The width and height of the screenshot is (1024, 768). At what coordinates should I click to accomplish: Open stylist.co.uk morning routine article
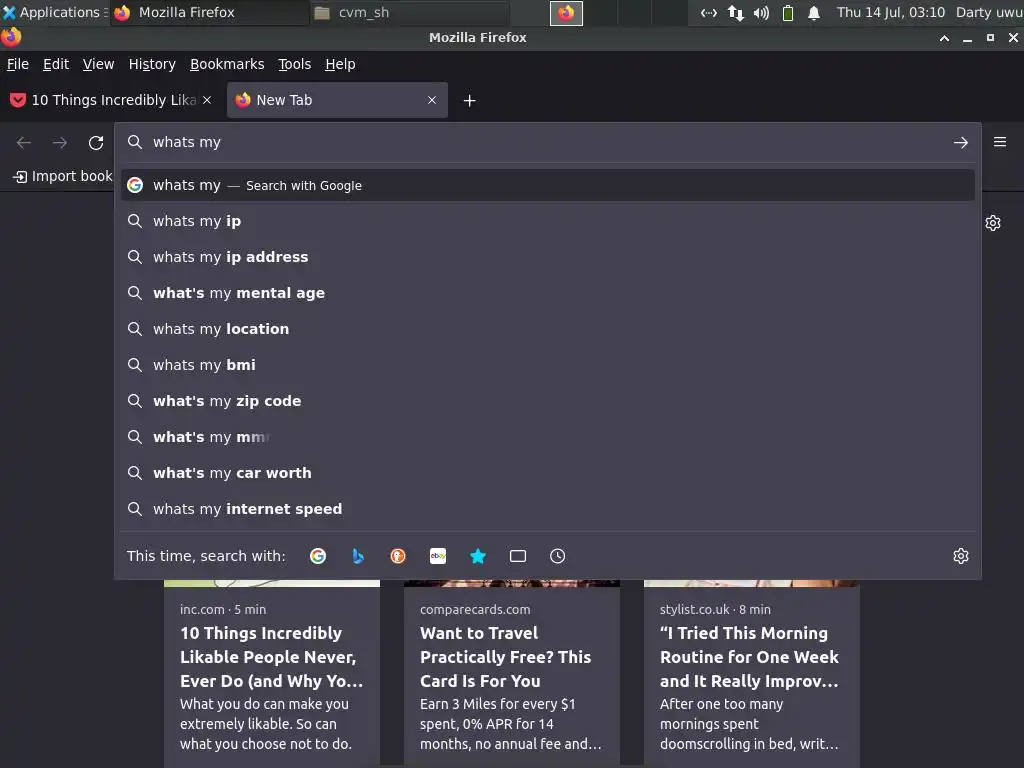(752, 673)
